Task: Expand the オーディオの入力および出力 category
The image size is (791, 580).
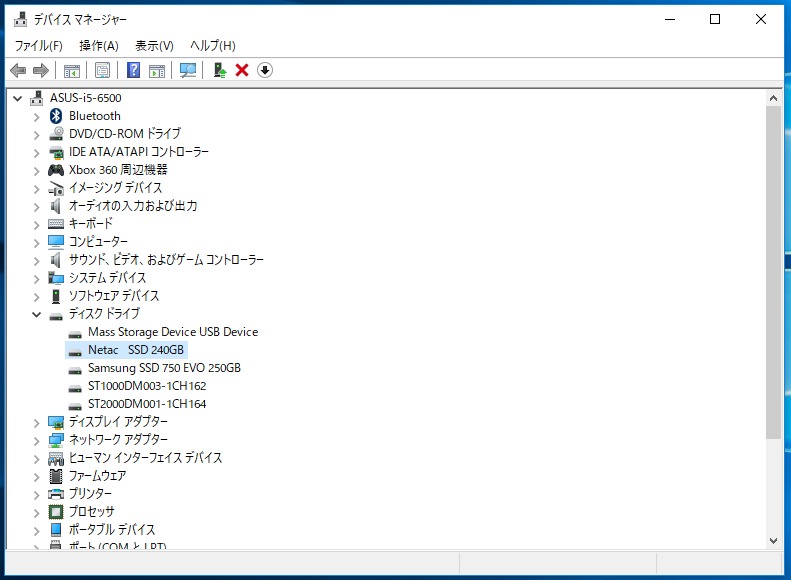Action: (36, 207)
